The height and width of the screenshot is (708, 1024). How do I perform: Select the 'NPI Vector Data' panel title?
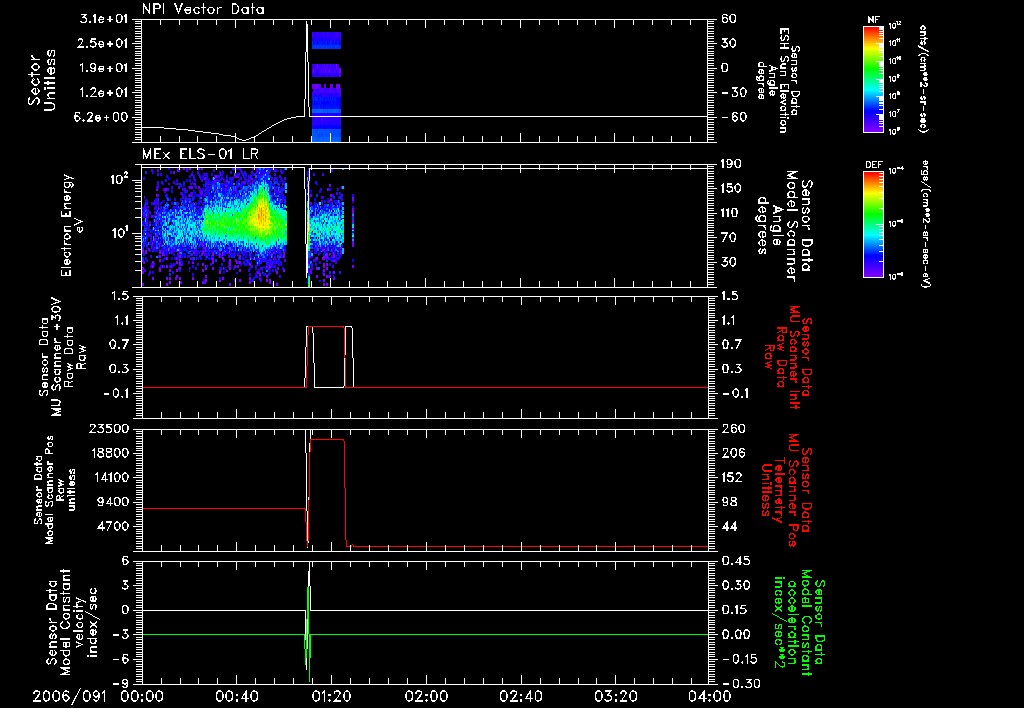click(x=203, y=9)
